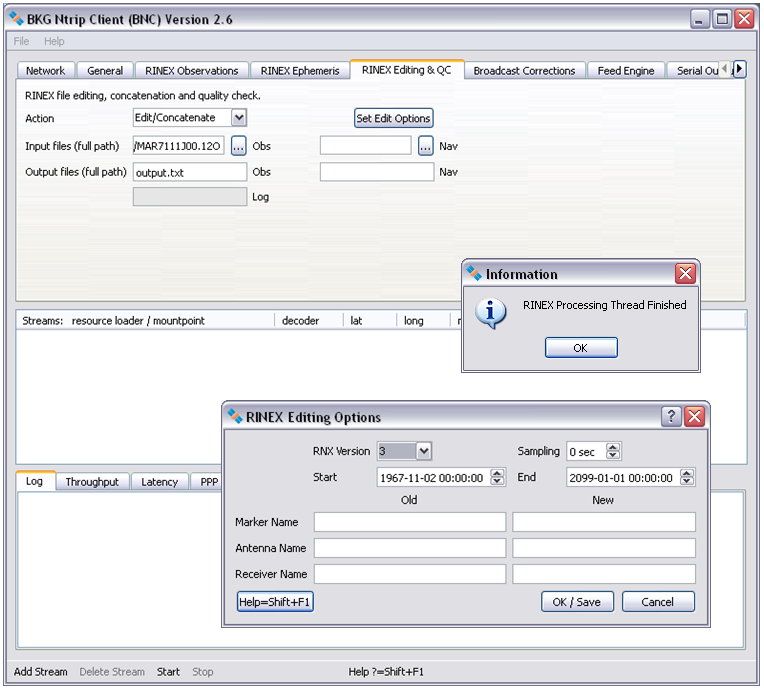This screenshot has width=764, height=691.
Task: Click the old Marker Name field
Action: coord(410,522)
